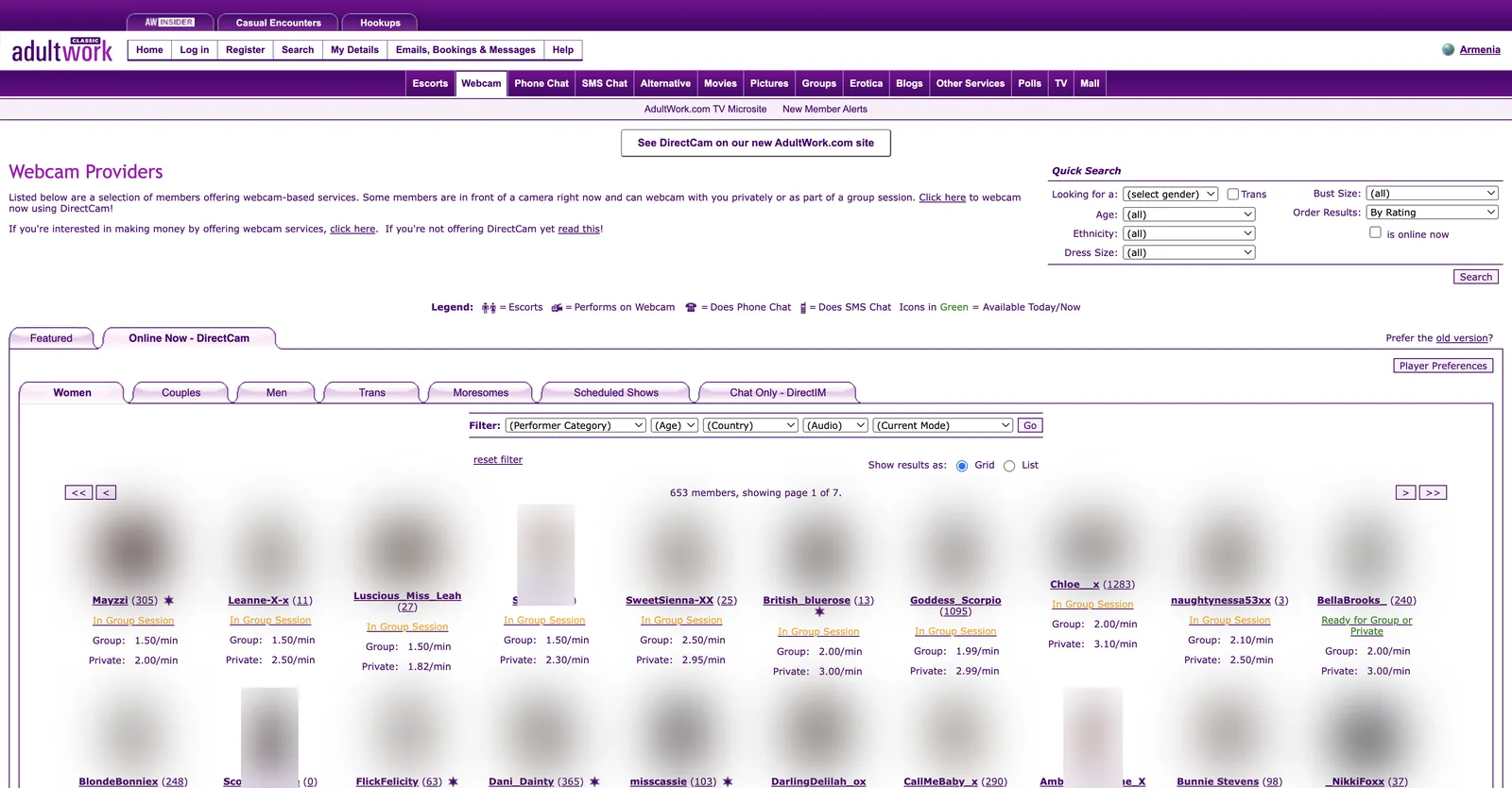This screenshot has height=788, width=1512.
Task: Click the star icon beside misscassie
Action: [x=728, y=781]
